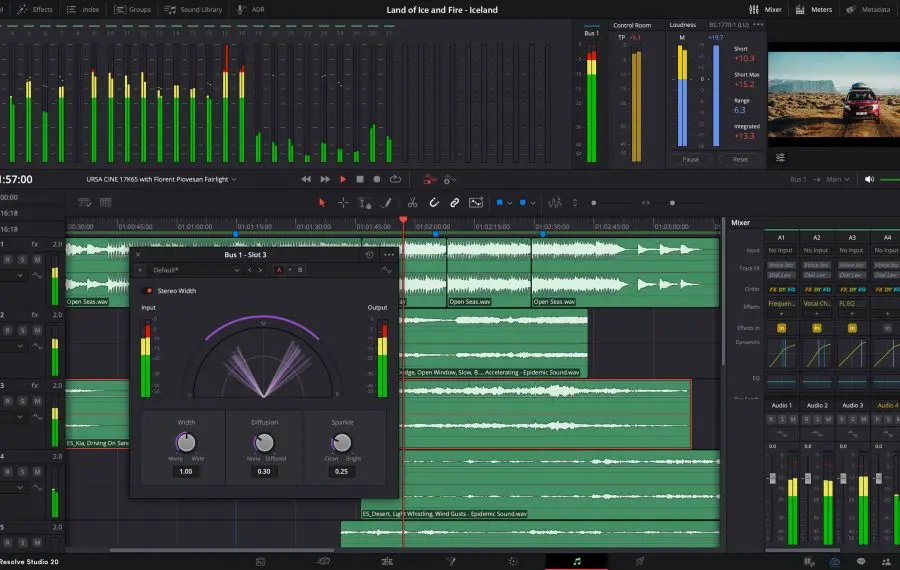Click the track grid view icon
Viewport: 900px width, 570px height.
point(106,203)
